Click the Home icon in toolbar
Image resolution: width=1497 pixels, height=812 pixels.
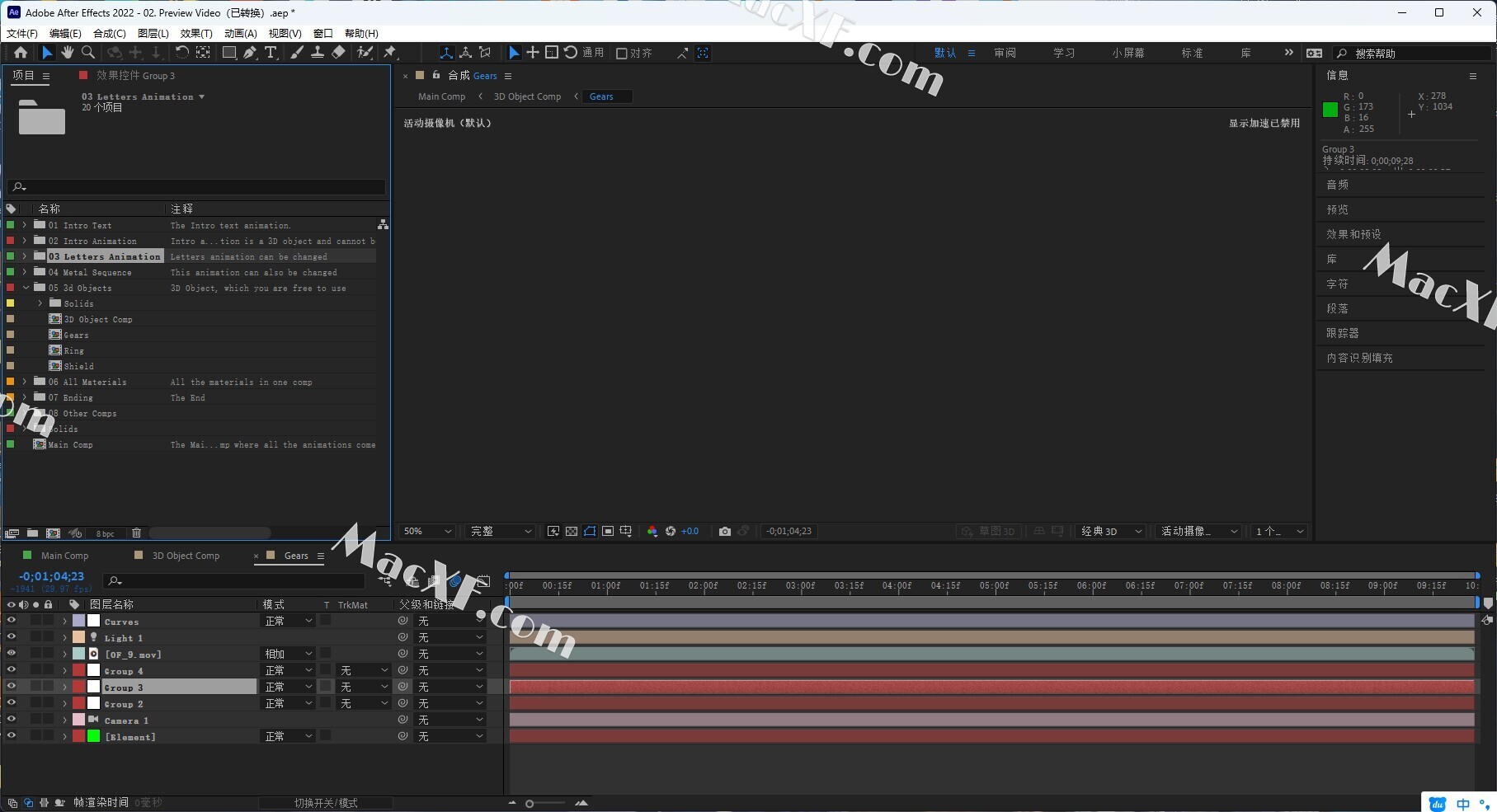click(21, 53)
